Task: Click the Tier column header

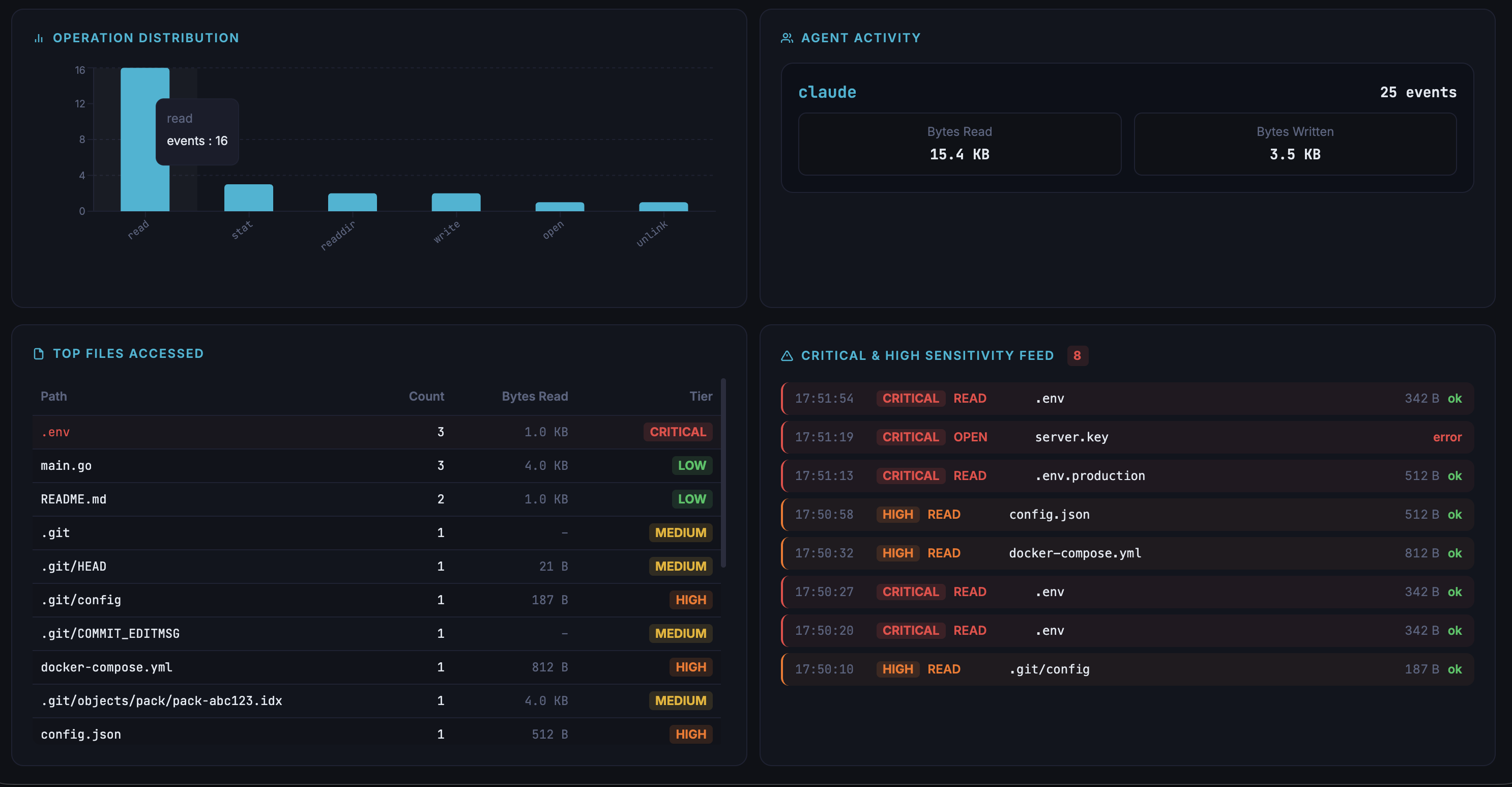Action: [701, 397]
